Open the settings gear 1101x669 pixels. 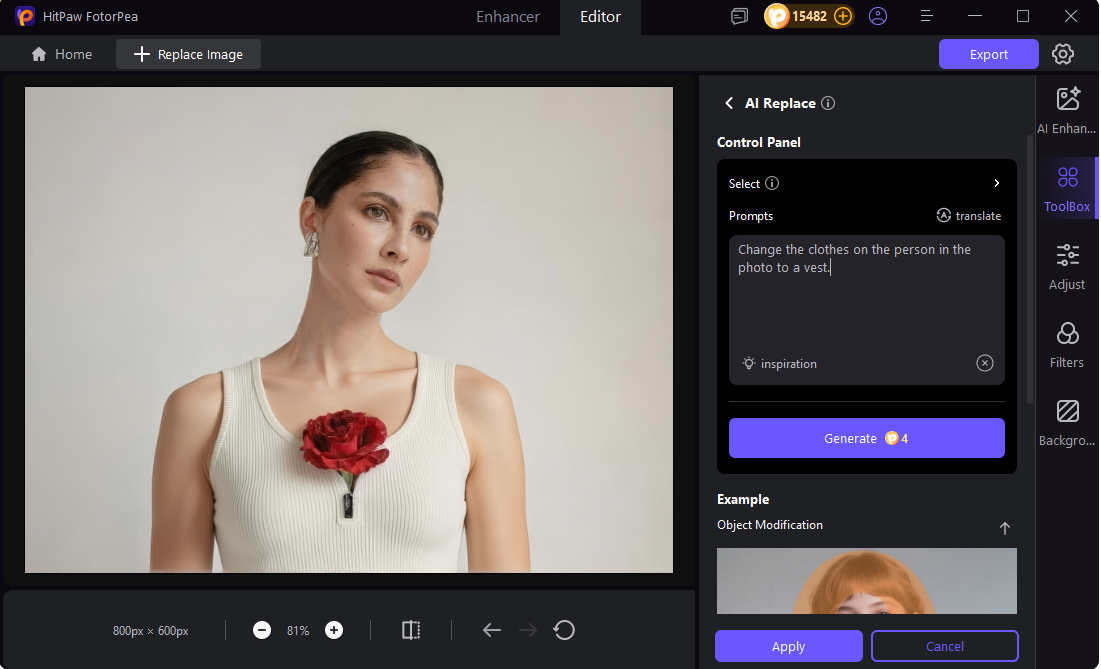pyautogui.click(x=1063, y=54)
